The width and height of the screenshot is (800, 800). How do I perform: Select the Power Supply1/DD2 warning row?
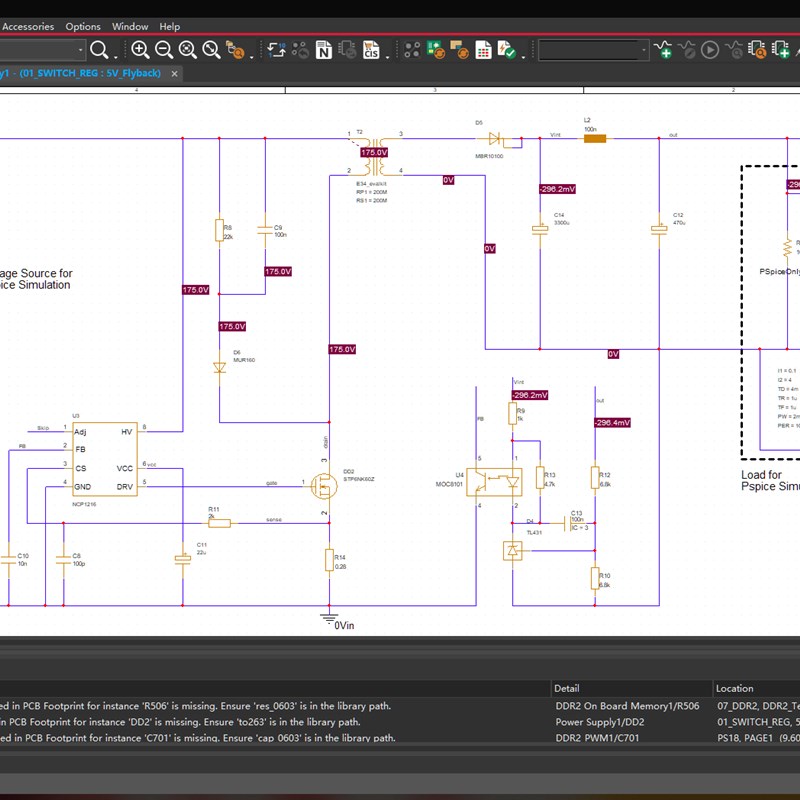click(x=400, y=722)
